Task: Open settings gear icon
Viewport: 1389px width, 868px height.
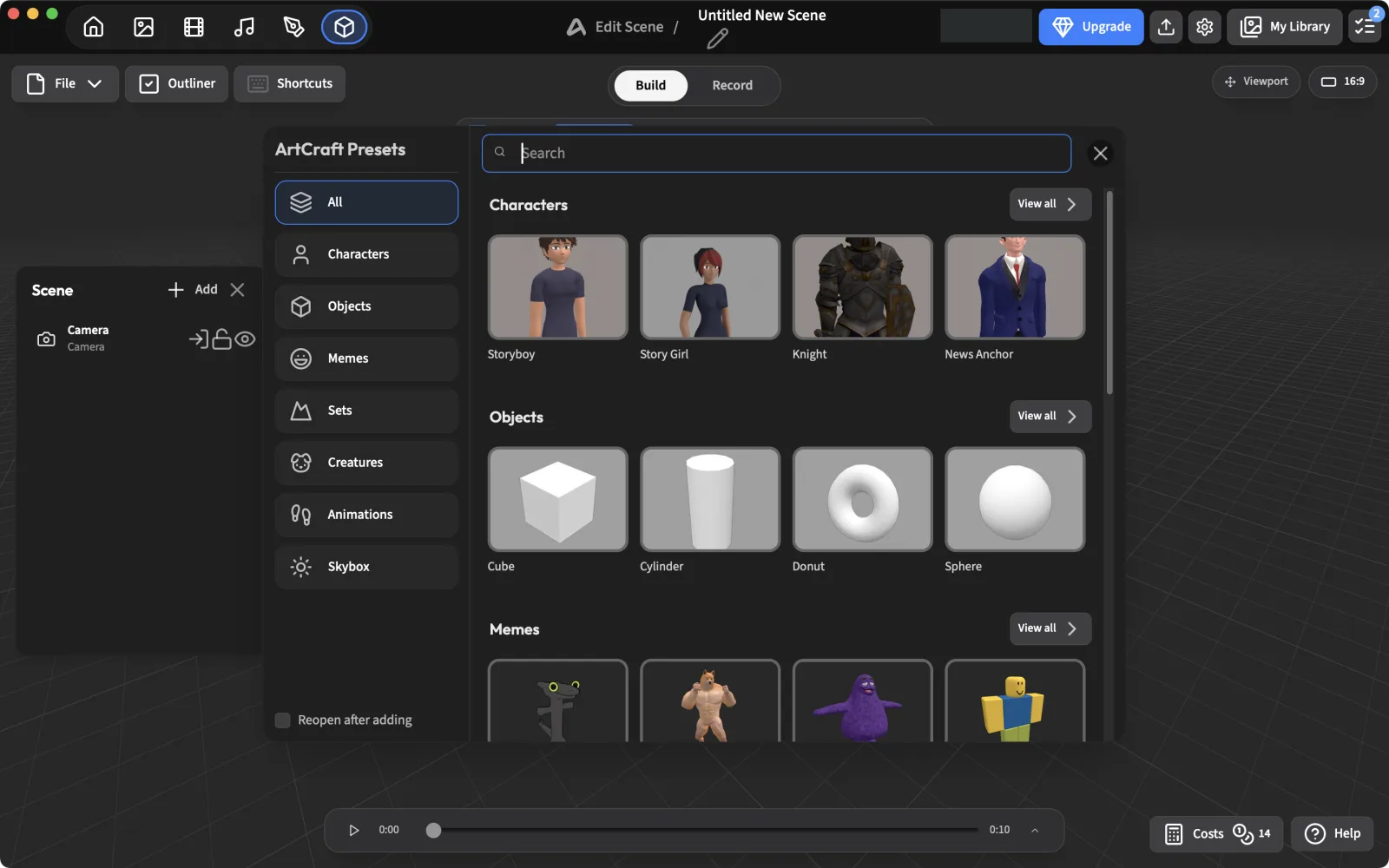Action: click(1204, 27)
